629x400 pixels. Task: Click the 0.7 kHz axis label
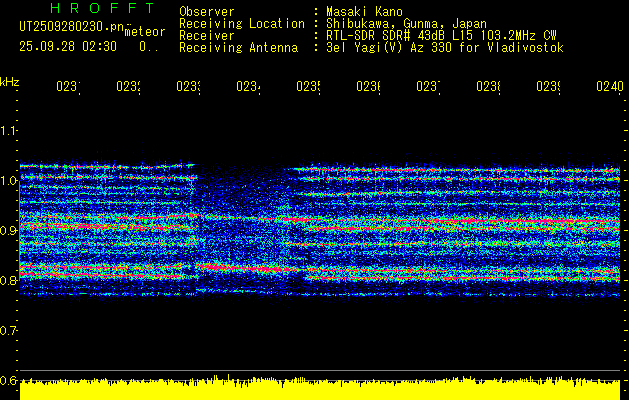(x=8, y=331)
